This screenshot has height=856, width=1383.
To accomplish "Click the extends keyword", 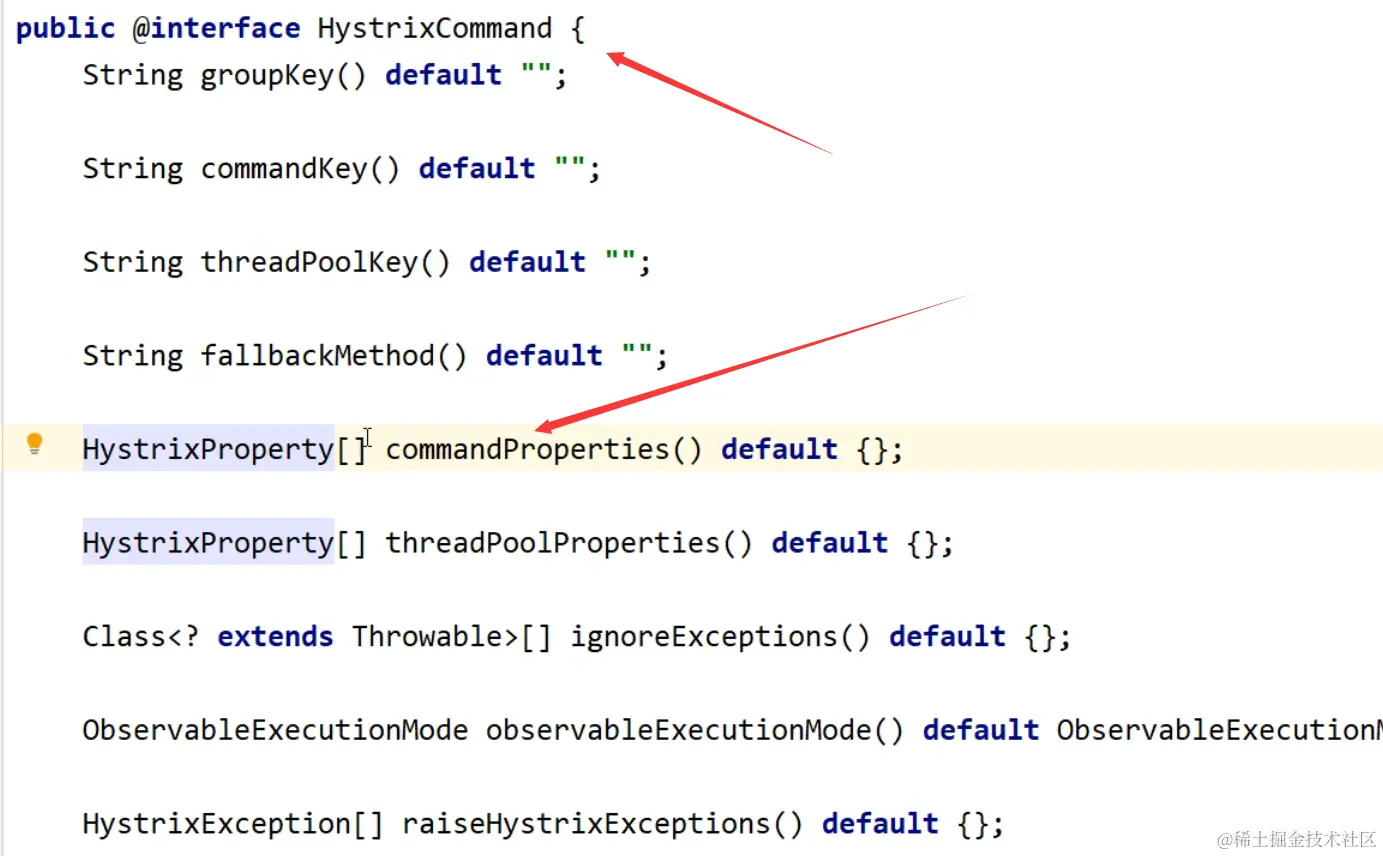I will [x=275, y=636].
